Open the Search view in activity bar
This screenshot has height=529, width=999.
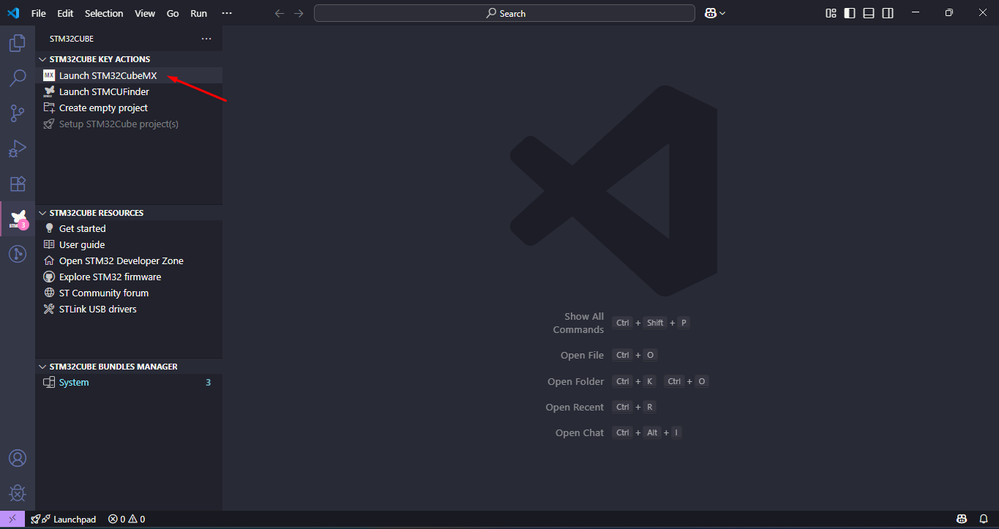click(17, 78)
